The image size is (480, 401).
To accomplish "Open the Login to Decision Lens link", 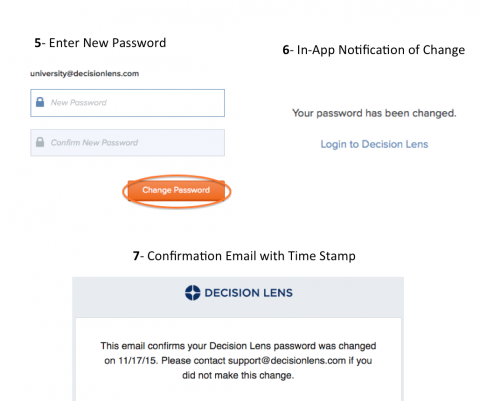I will (374, 144).
